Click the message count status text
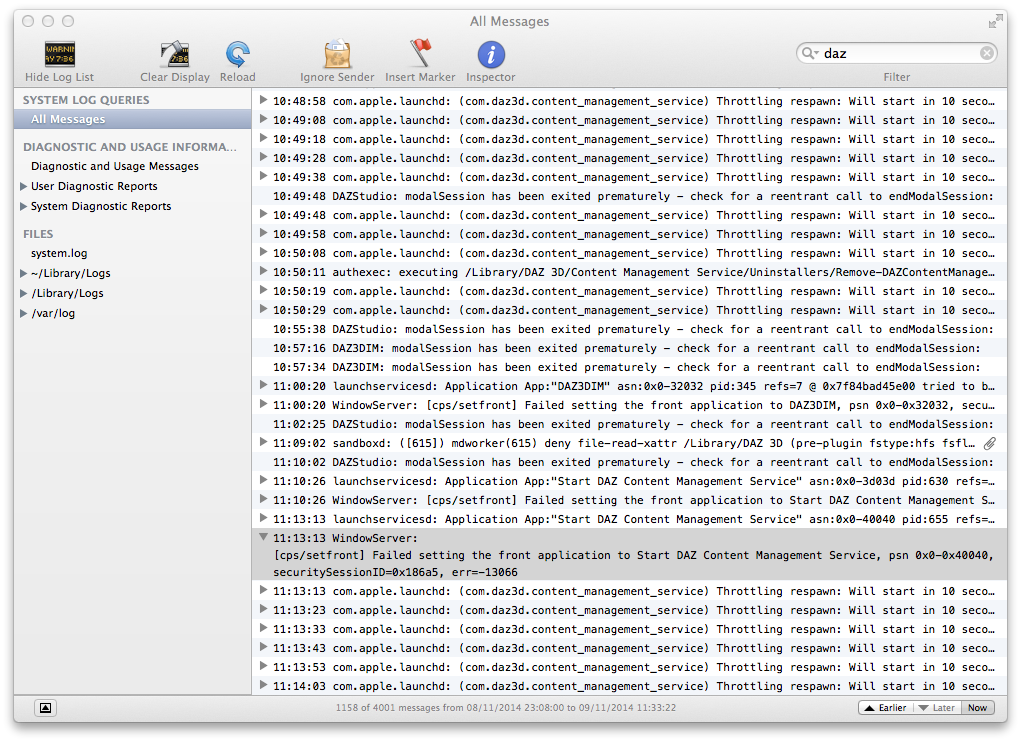Screen dimensions: 1021x742 point(506,708)
